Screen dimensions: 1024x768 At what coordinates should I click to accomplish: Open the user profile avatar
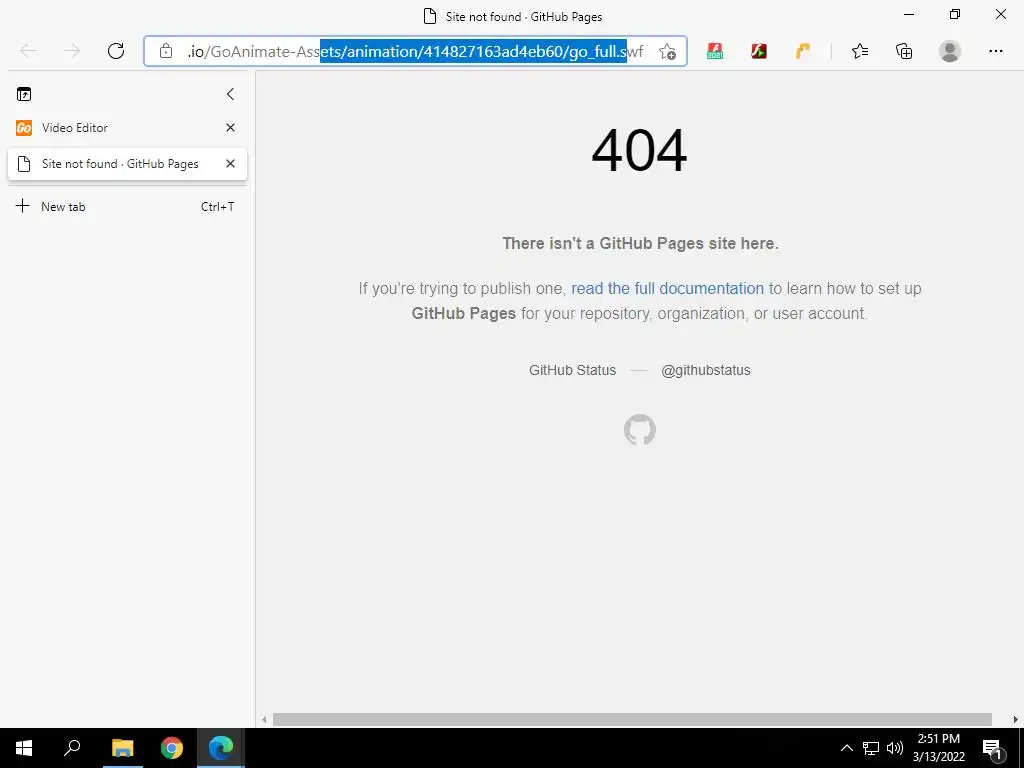950,51
